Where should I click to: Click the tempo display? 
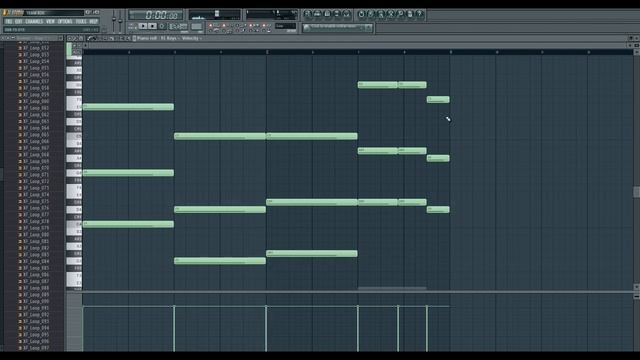click(x=178, y=27)
